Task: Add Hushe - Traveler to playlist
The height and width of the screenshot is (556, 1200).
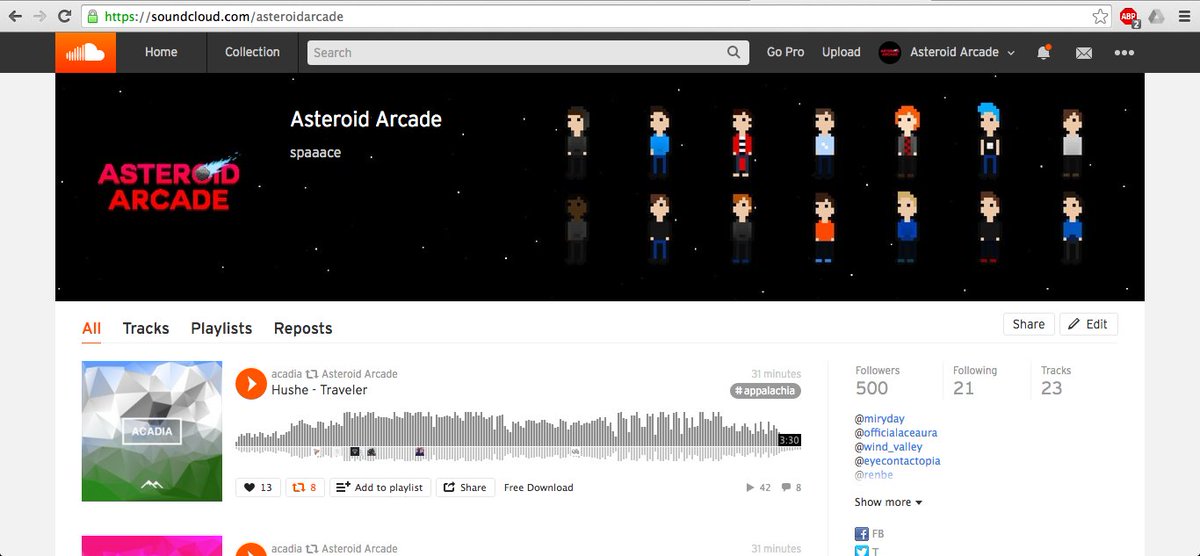Action: pos(380,487)
